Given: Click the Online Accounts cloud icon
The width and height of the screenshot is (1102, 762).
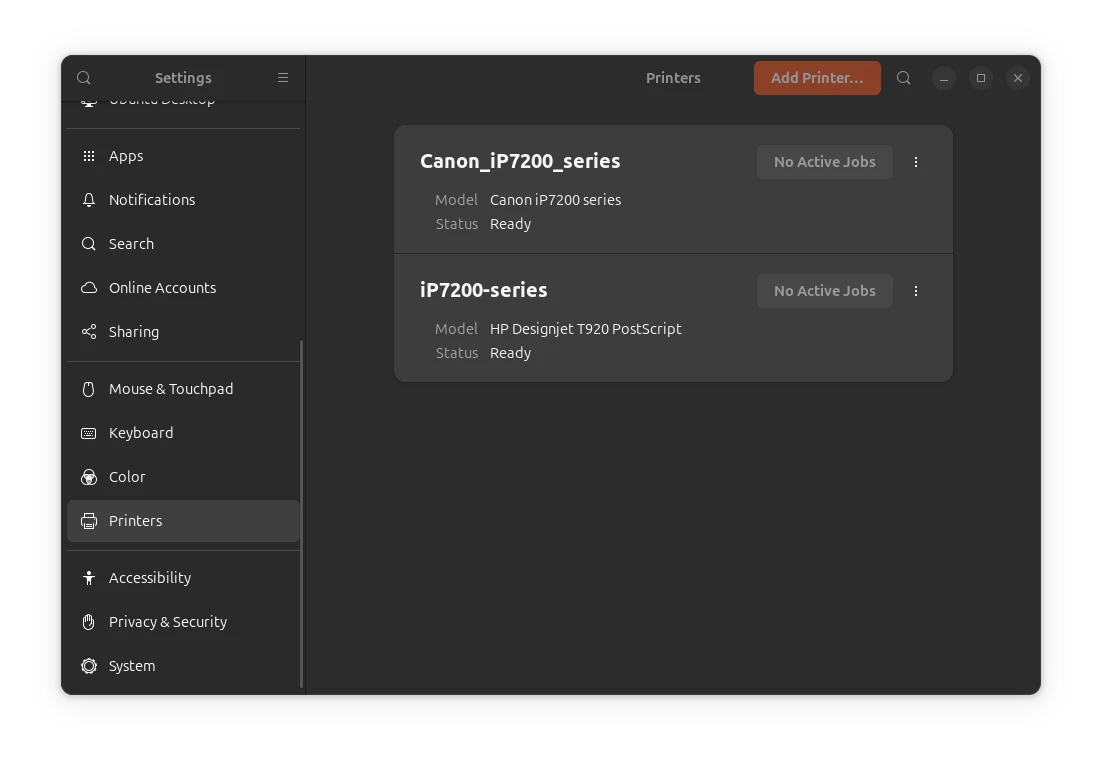Looking at the screenshot, I should pyautogui.click(x=89, y=288).
